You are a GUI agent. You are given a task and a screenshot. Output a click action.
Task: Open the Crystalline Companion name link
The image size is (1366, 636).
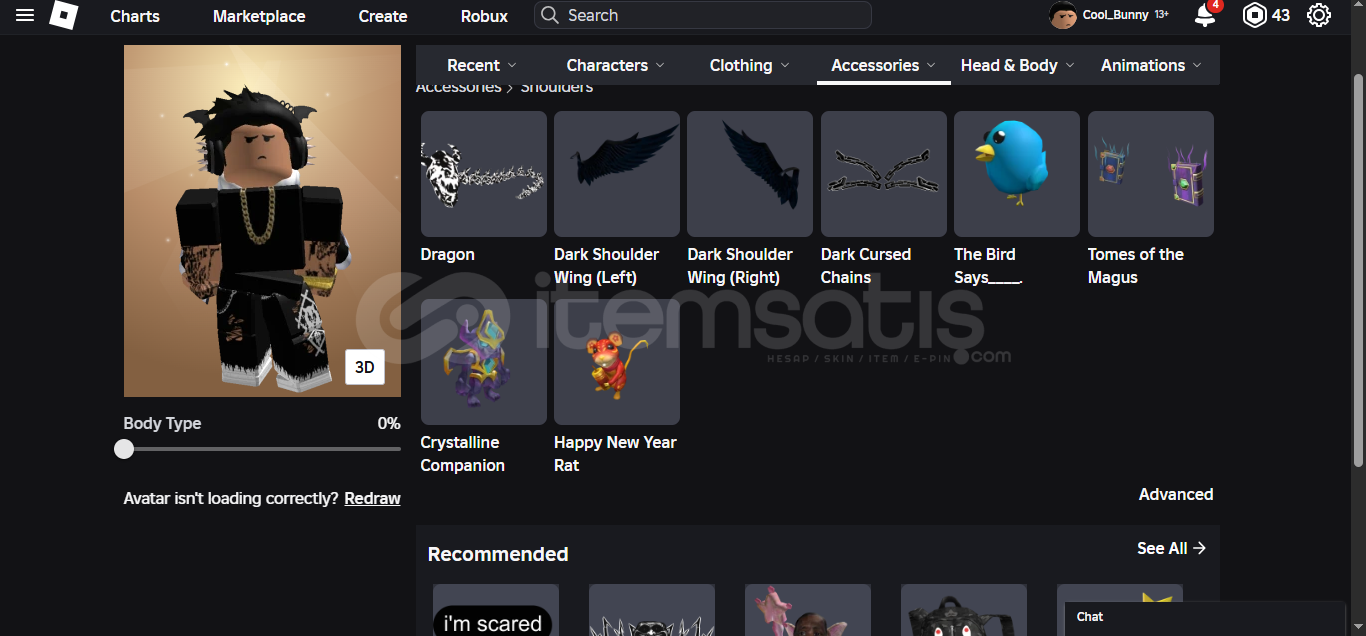(x=463, y=454)
